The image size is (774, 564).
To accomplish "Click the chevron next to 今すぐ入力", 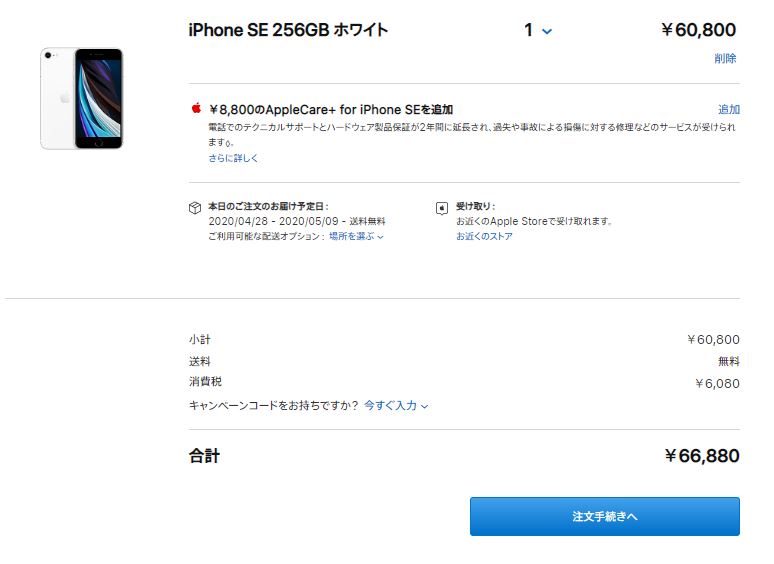I will pyautogui.click(x=425, y=407).
